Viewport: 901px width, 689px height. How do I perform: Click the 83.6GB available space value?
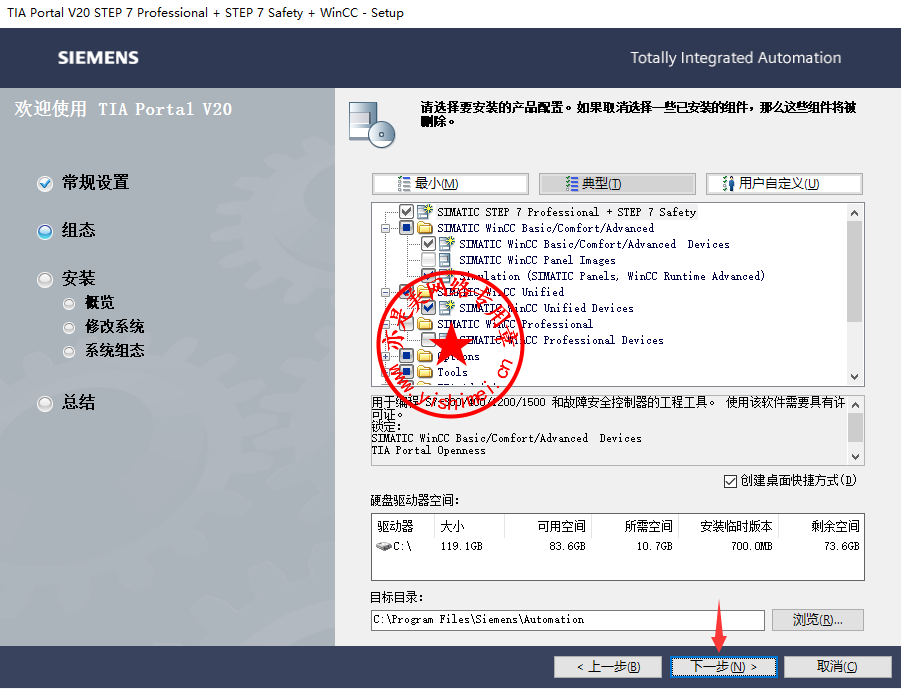(x=567, y=546)
